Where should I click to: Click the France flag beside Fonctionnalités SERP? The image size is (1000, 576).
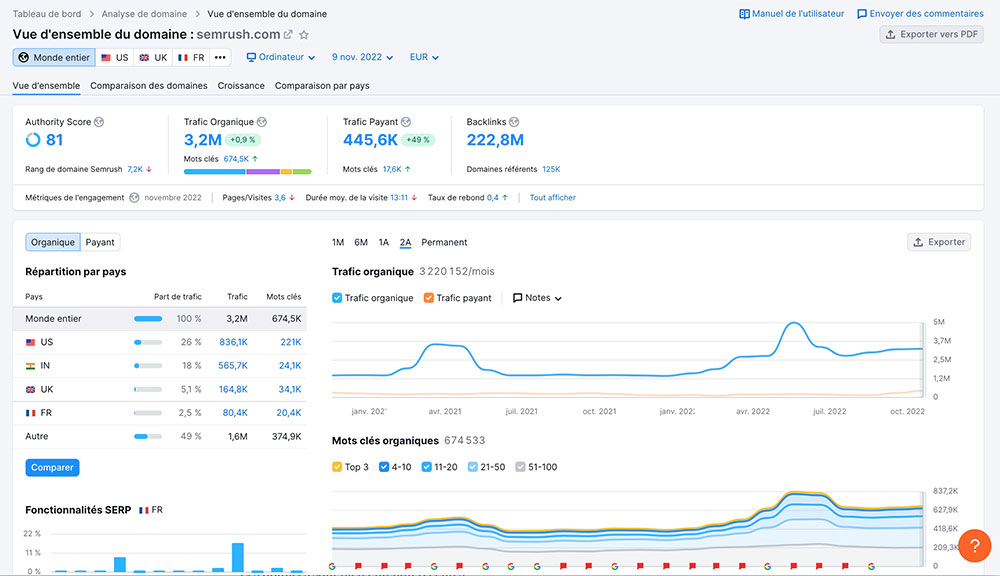(143, 510)
